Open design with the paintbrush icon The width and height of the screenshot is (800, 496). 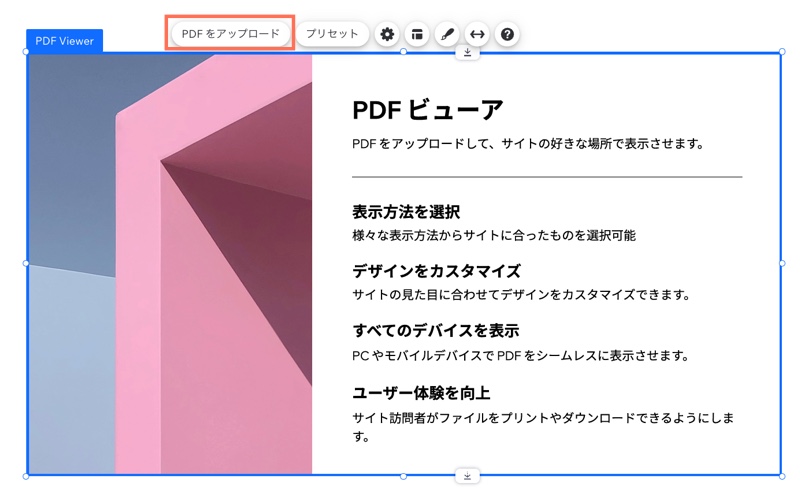pyautogui.click(x=447, y=34)
